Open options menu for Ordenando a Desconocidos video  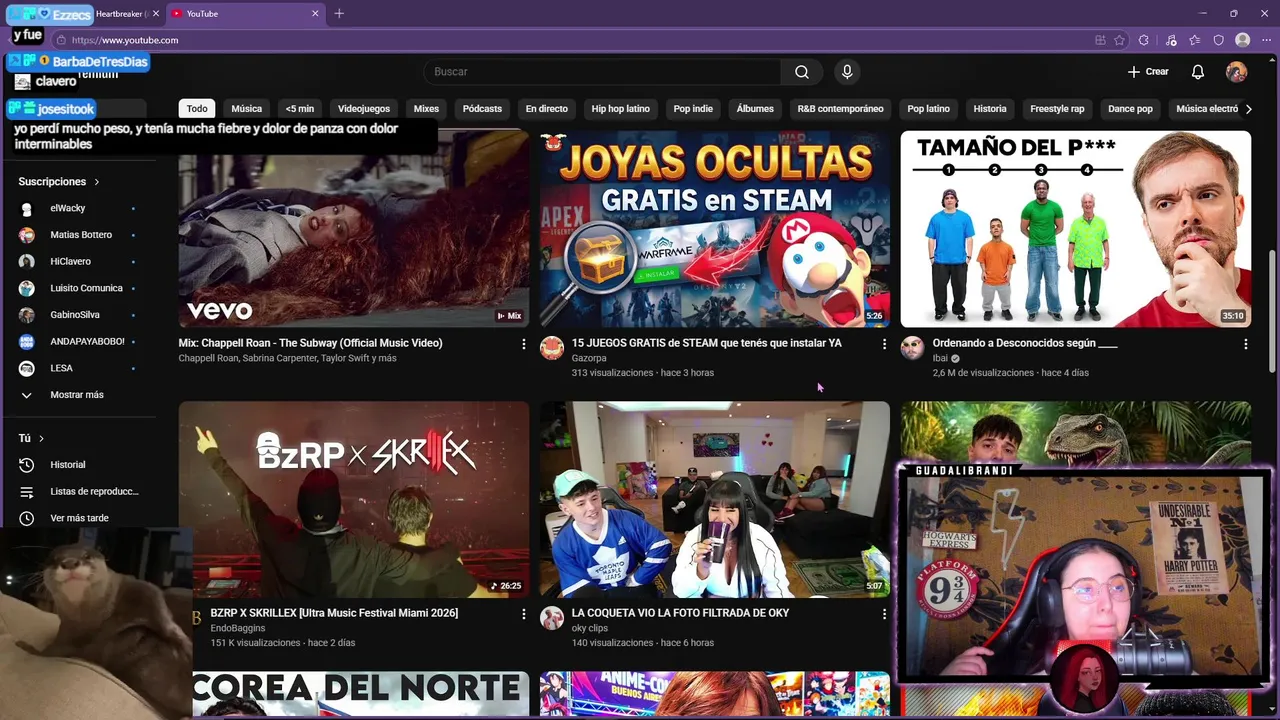tap(1245, 344)
